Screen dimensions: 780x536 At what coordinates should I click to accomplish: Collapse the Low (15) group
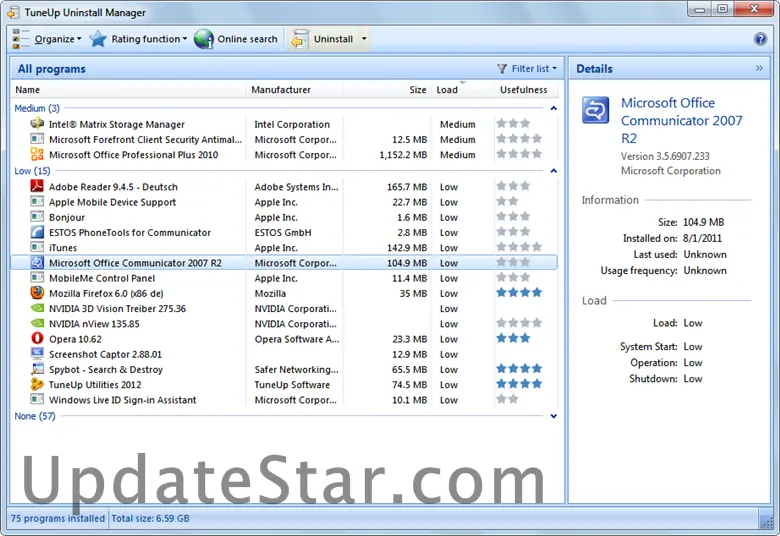click(554, 171)
